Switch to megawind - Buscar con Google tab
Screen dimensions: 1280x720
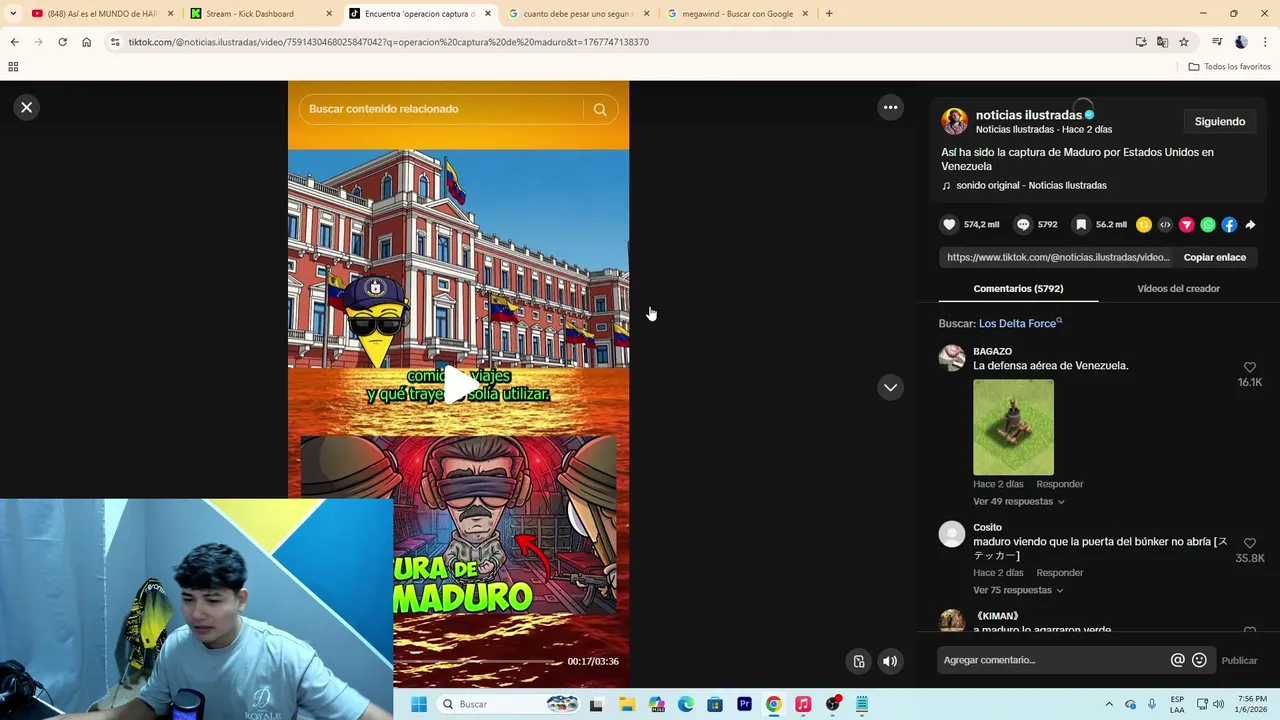click(738, 14)
